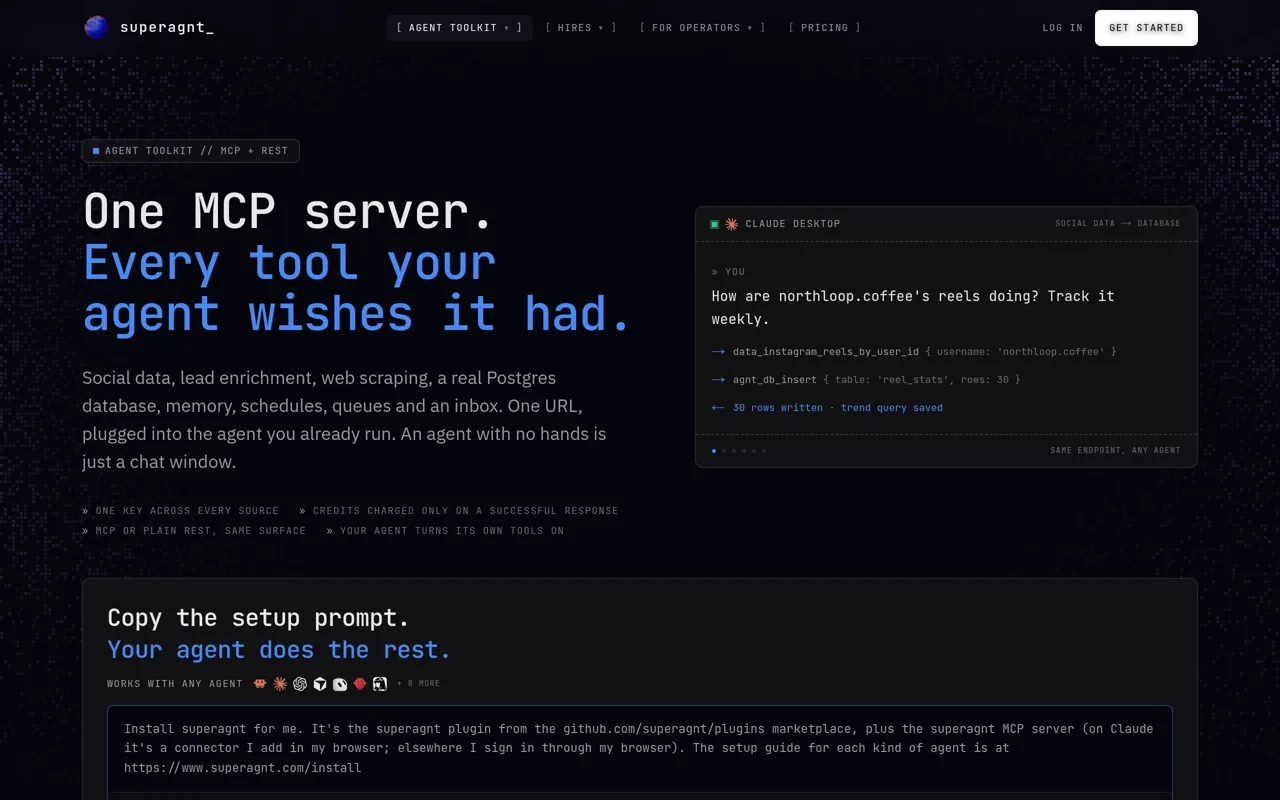Viewport: 1280px width, 800px height.
Task: Click the 'Copy the setup prompt.' heading
Action: (259, 618)
